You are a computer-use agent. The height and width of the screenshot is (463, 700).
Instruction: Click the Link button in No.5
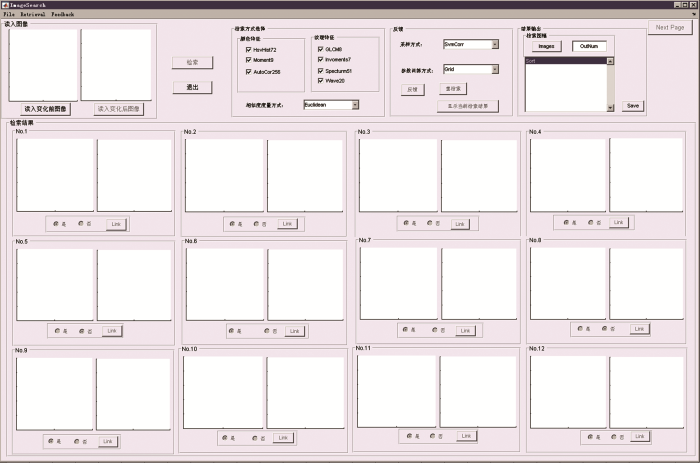click(x=112, y=331)
